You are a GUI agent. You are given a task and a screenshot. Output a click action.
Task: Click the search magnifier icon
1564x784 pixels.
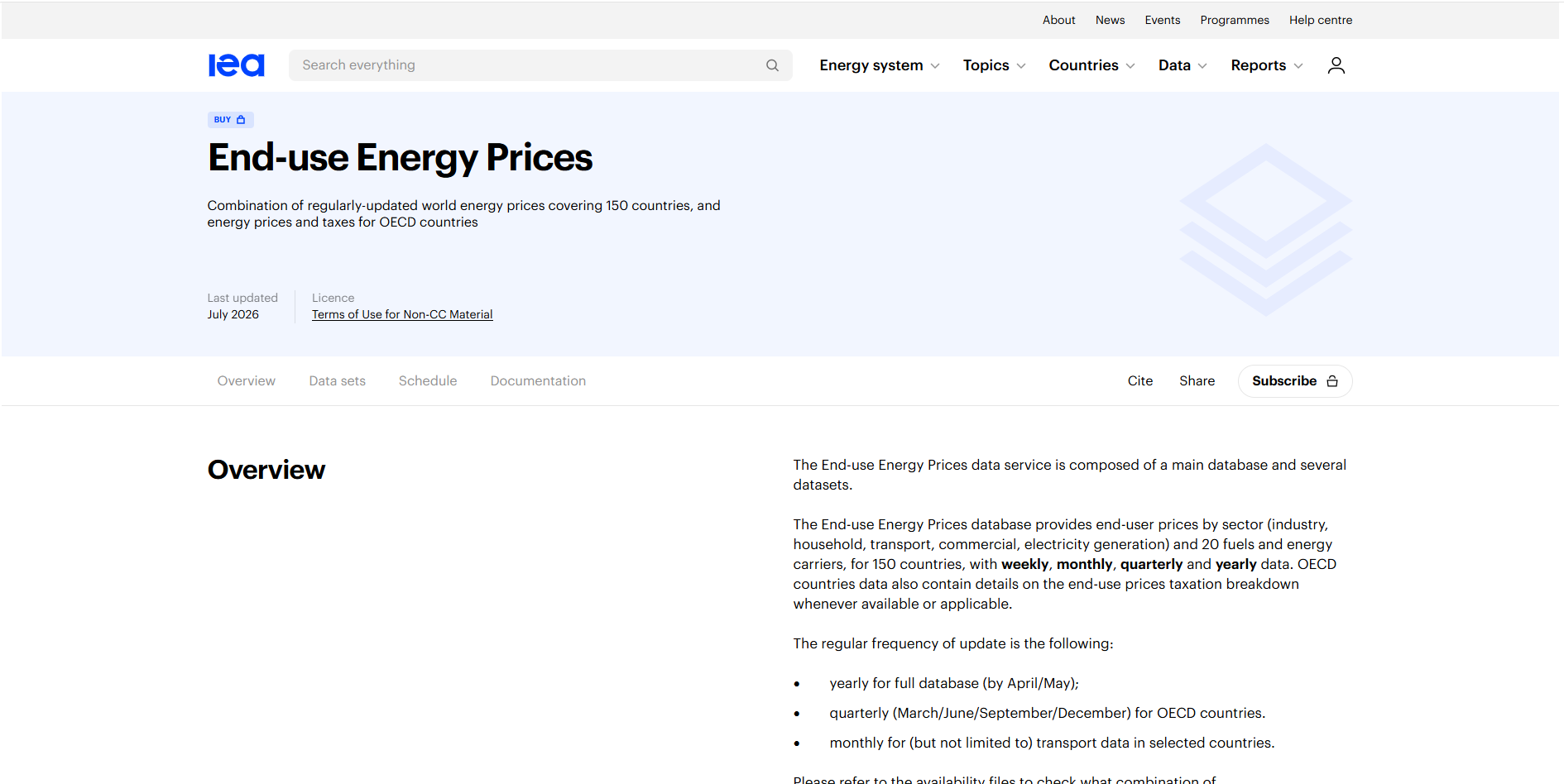tap(772, 65)
